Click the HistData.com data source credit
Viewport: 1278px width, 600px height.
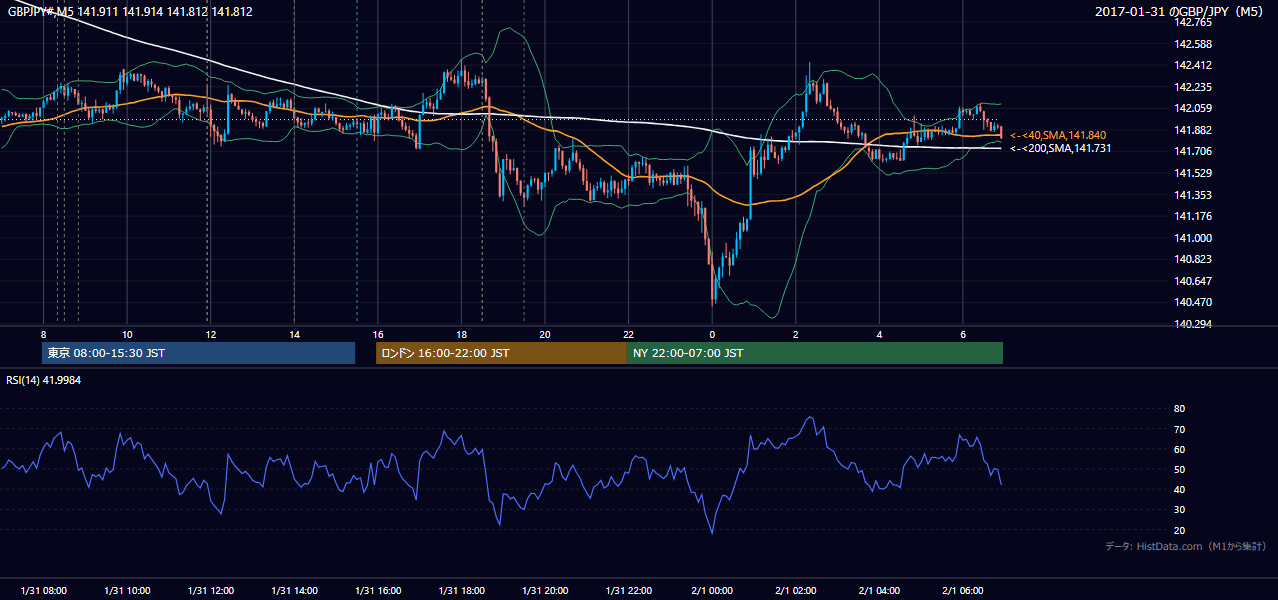(x=1186, y=546)
